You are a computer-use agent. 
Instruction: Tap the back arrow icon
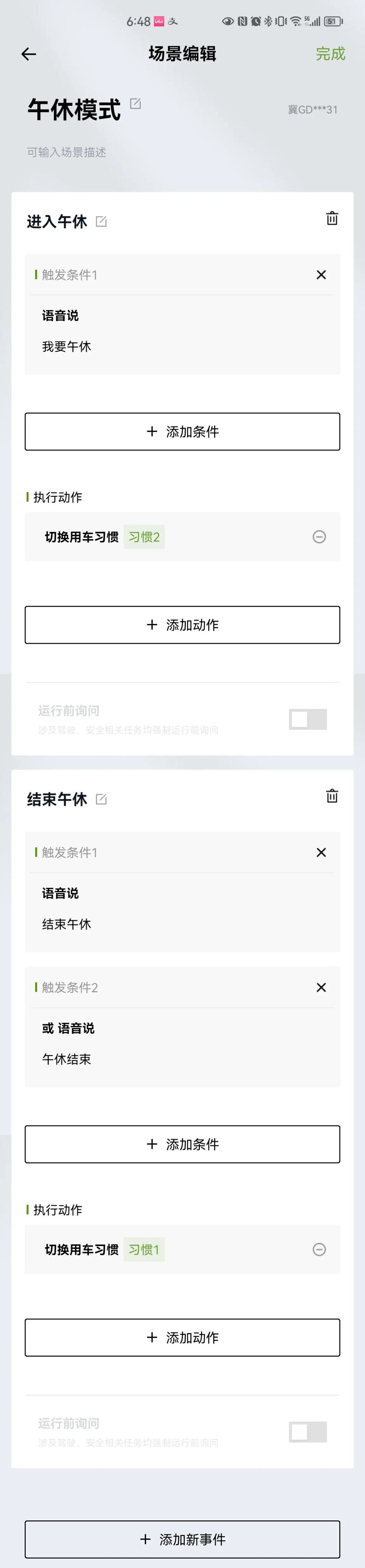click(29, 54)
